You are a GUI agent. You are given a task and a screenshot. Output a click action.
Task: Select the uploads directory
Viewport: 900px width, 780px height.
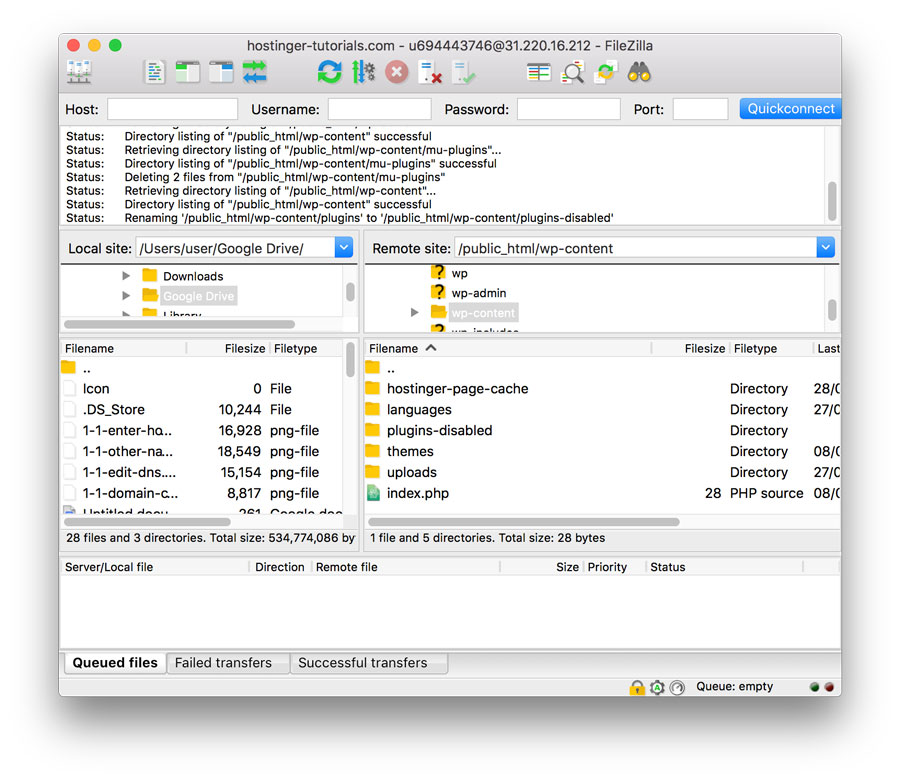(602, 472)
